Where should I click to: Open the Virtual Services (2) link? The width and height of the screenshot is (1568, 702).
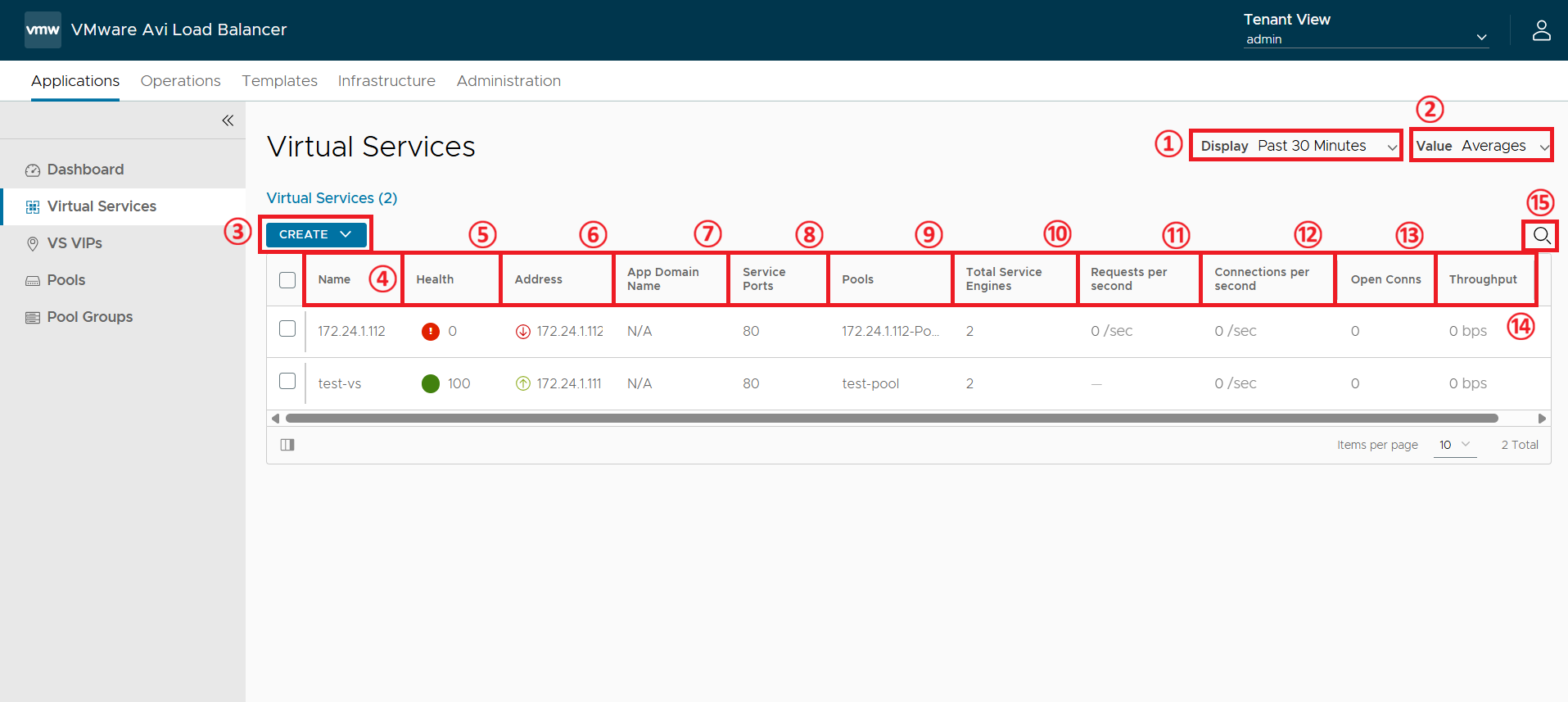coord(332,198)
